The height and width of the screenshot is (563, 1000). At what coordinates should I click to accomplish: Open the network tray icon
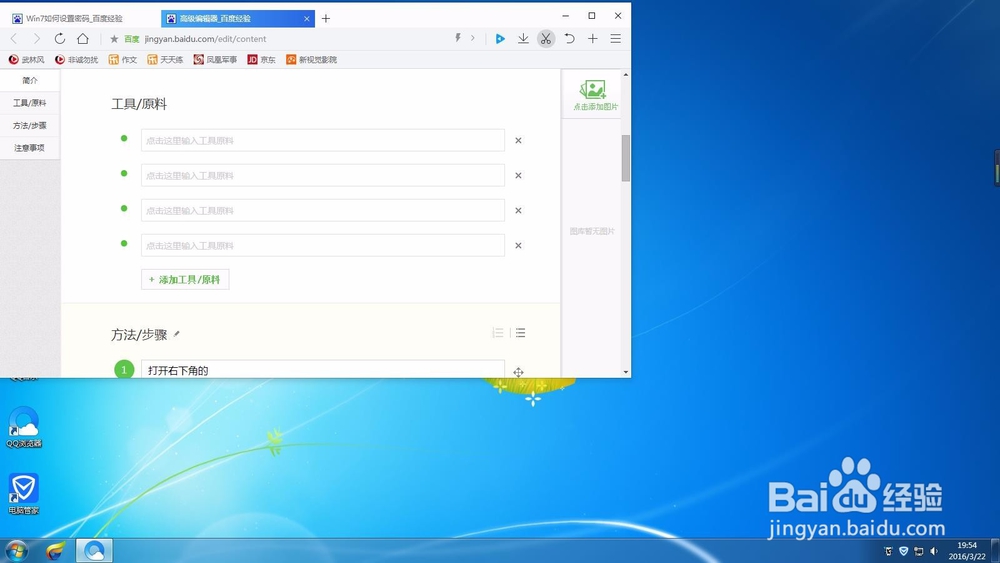click(918, 551)
